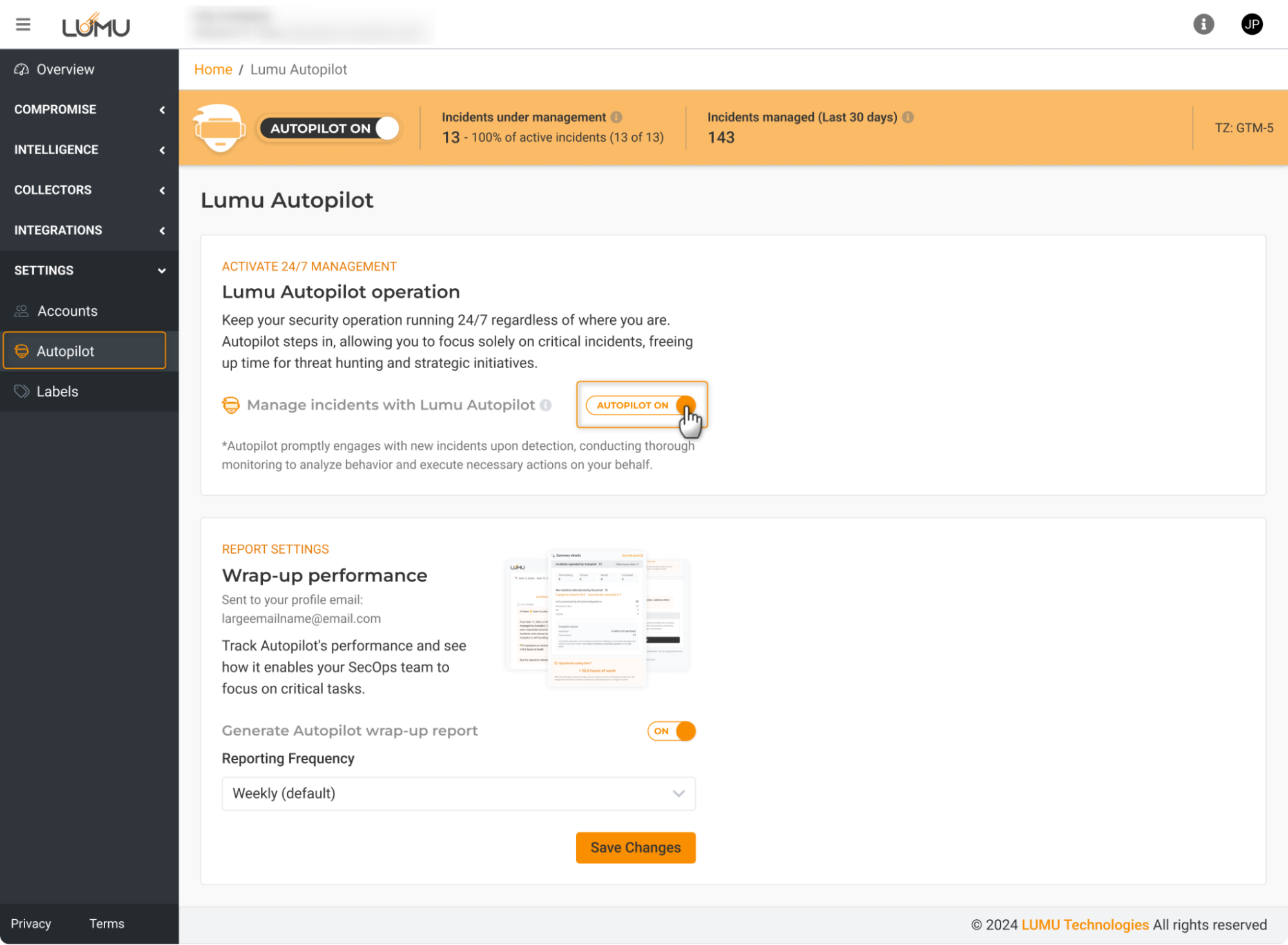Go to Home breadcrumb link
Image resolution: width=1288 pixels, height=945 pixels.
213,70
